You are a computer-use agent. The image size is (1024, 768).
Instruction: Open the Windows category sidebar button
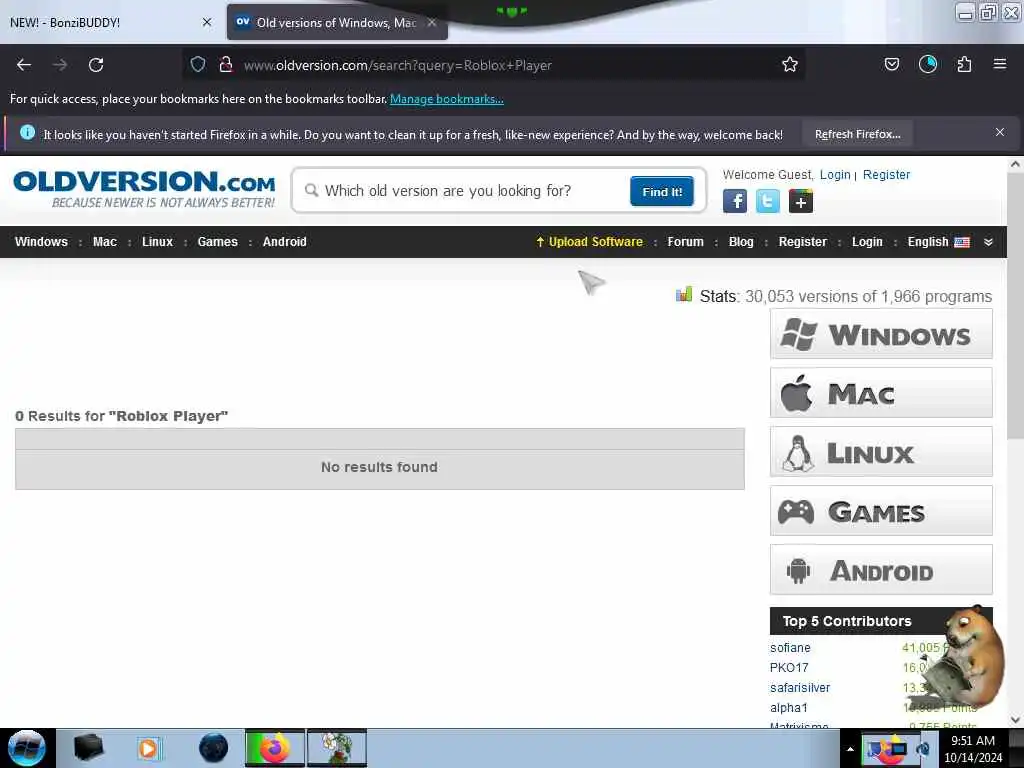[x=881, y=334]
